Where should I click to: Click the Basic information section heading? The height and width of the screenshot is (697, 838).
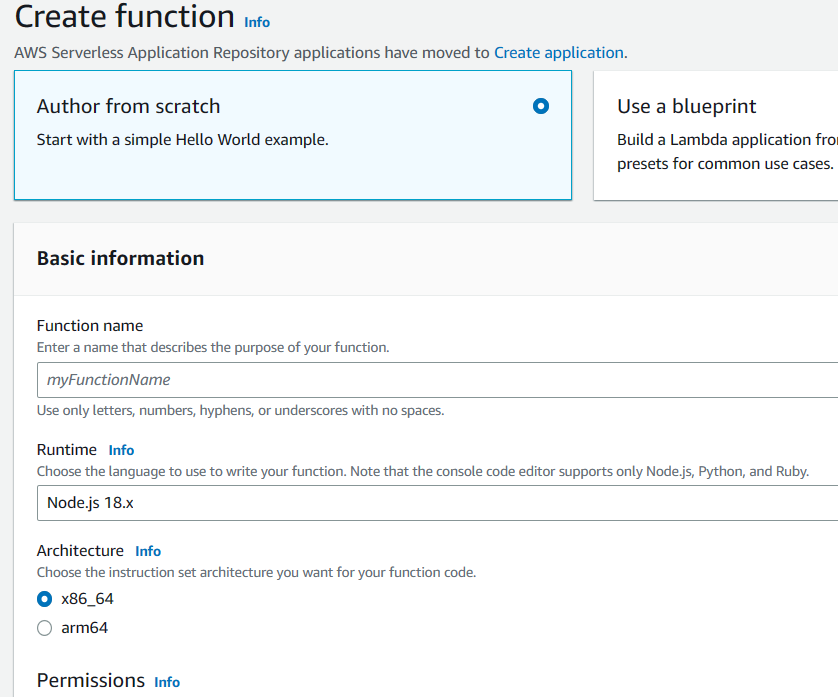[120, 258]
